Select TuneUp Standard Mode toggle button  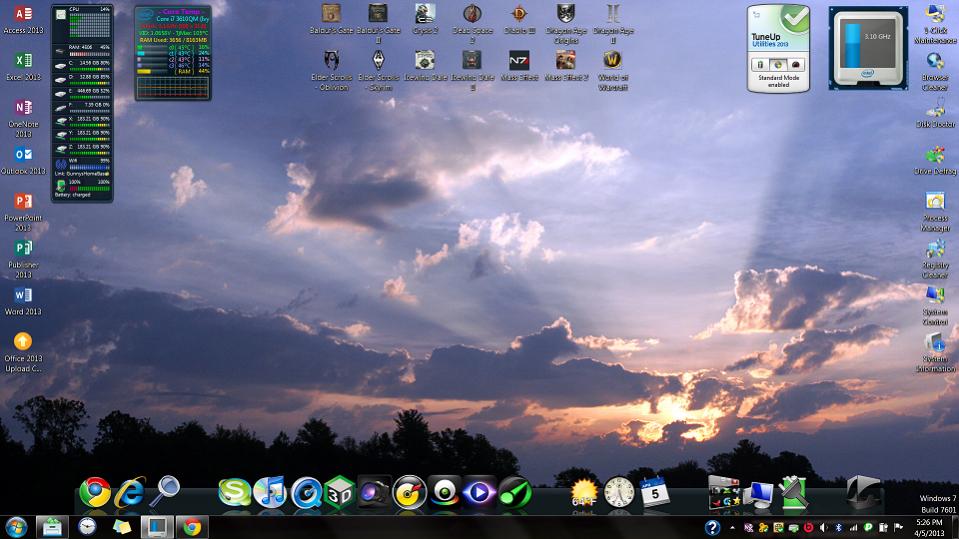(x=778, y=64)
